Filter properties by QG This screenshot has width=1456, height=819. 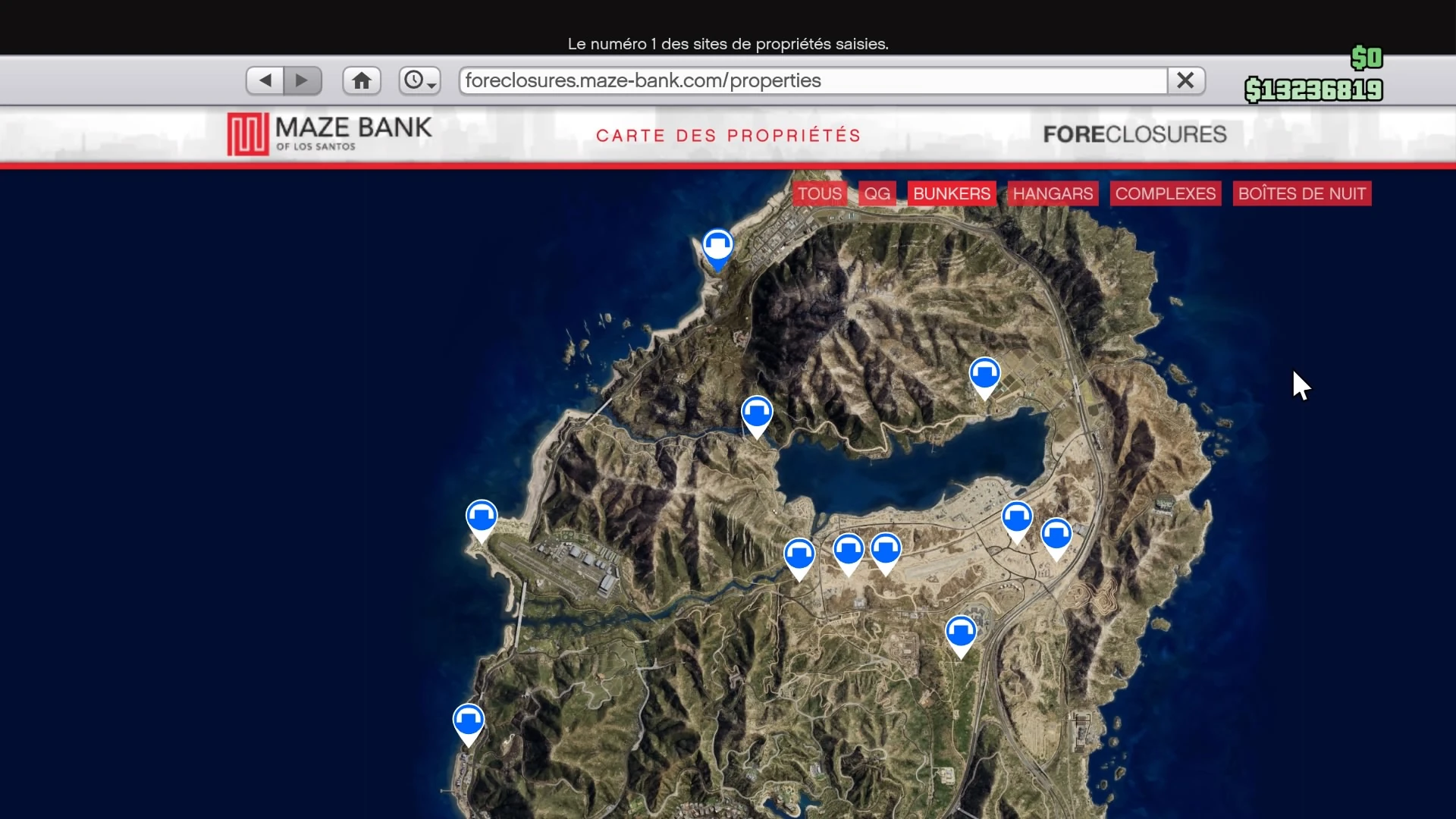[877, 193]
